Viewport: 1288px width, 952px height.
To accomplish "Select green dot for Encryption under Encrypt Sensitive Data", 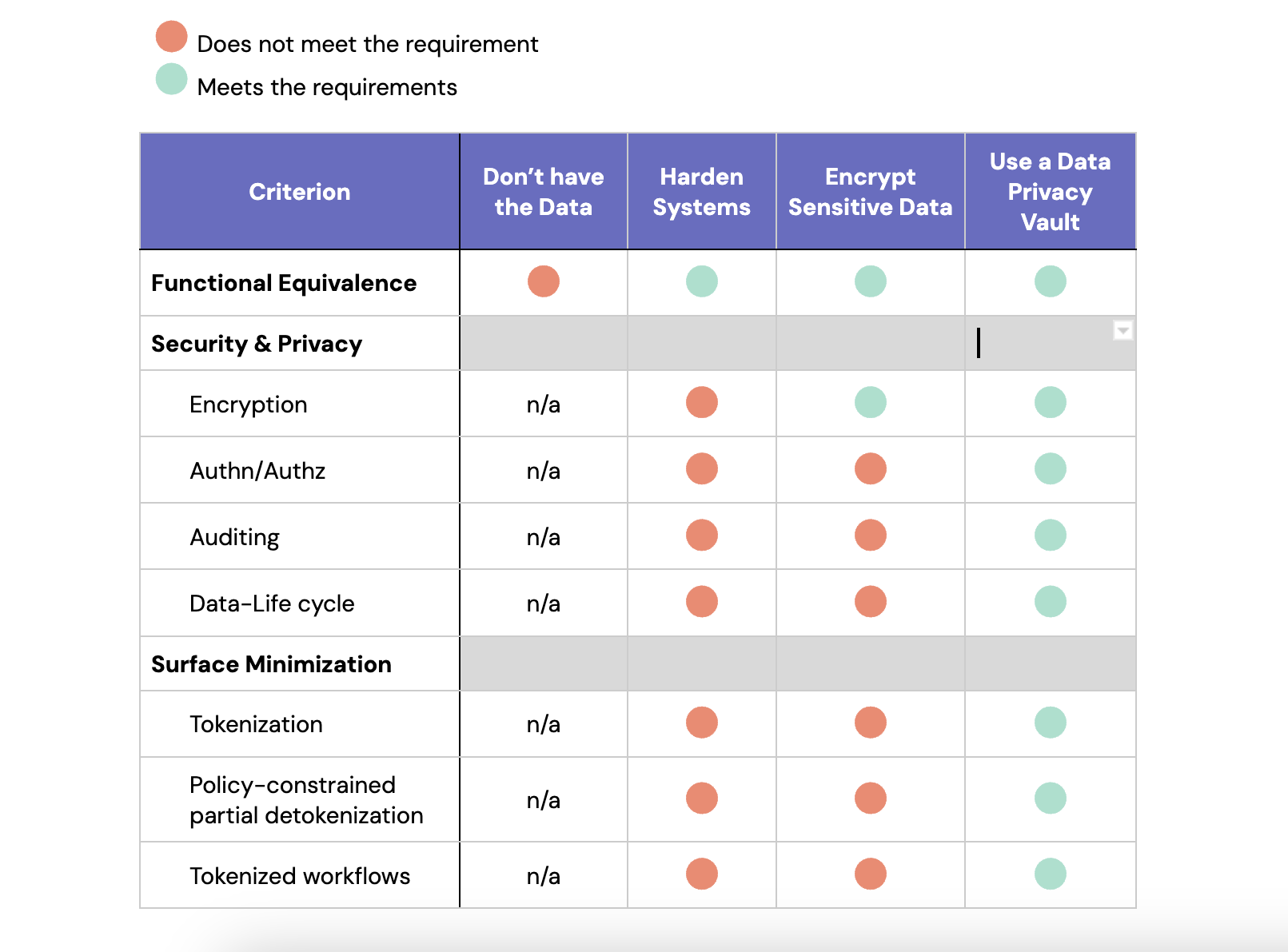I will [x=871, y=402].
